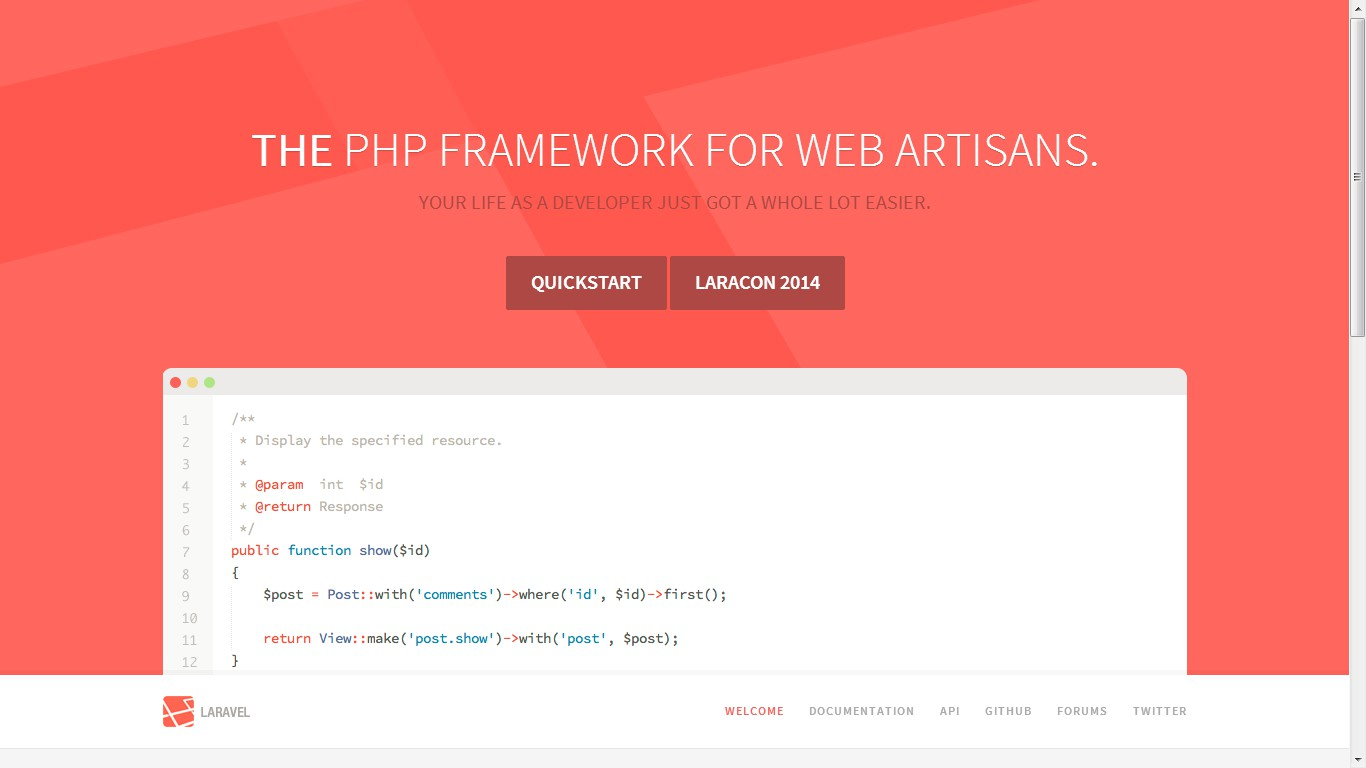Click the LARAVEL wordmark text
This screenshot has width=1366, height=768.
tap(225, 712)
